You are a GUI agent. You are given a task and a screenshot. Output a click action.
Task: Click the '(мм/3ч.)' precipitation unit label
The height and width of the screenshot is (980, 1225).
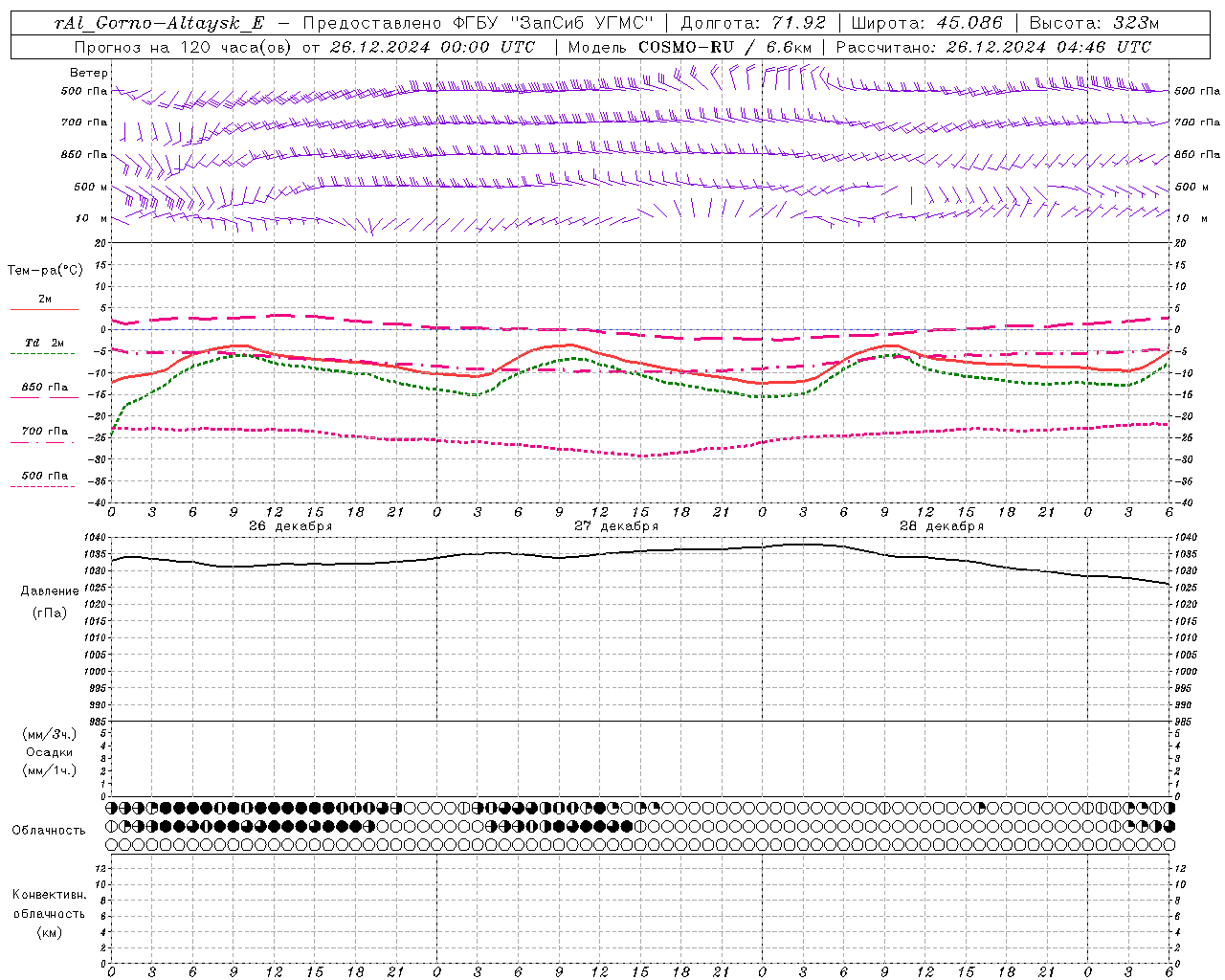tap(50, 735)
